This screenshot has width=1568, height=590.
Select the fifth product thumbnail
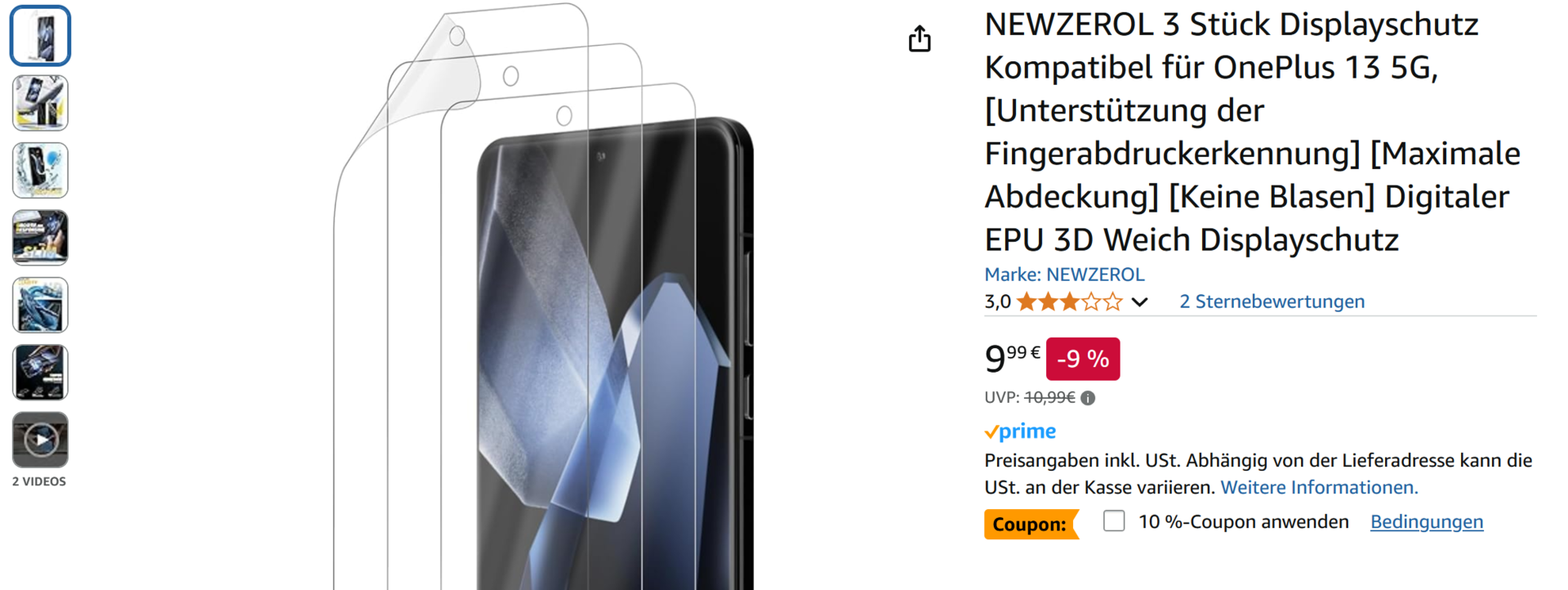click(x=40, y=305)
